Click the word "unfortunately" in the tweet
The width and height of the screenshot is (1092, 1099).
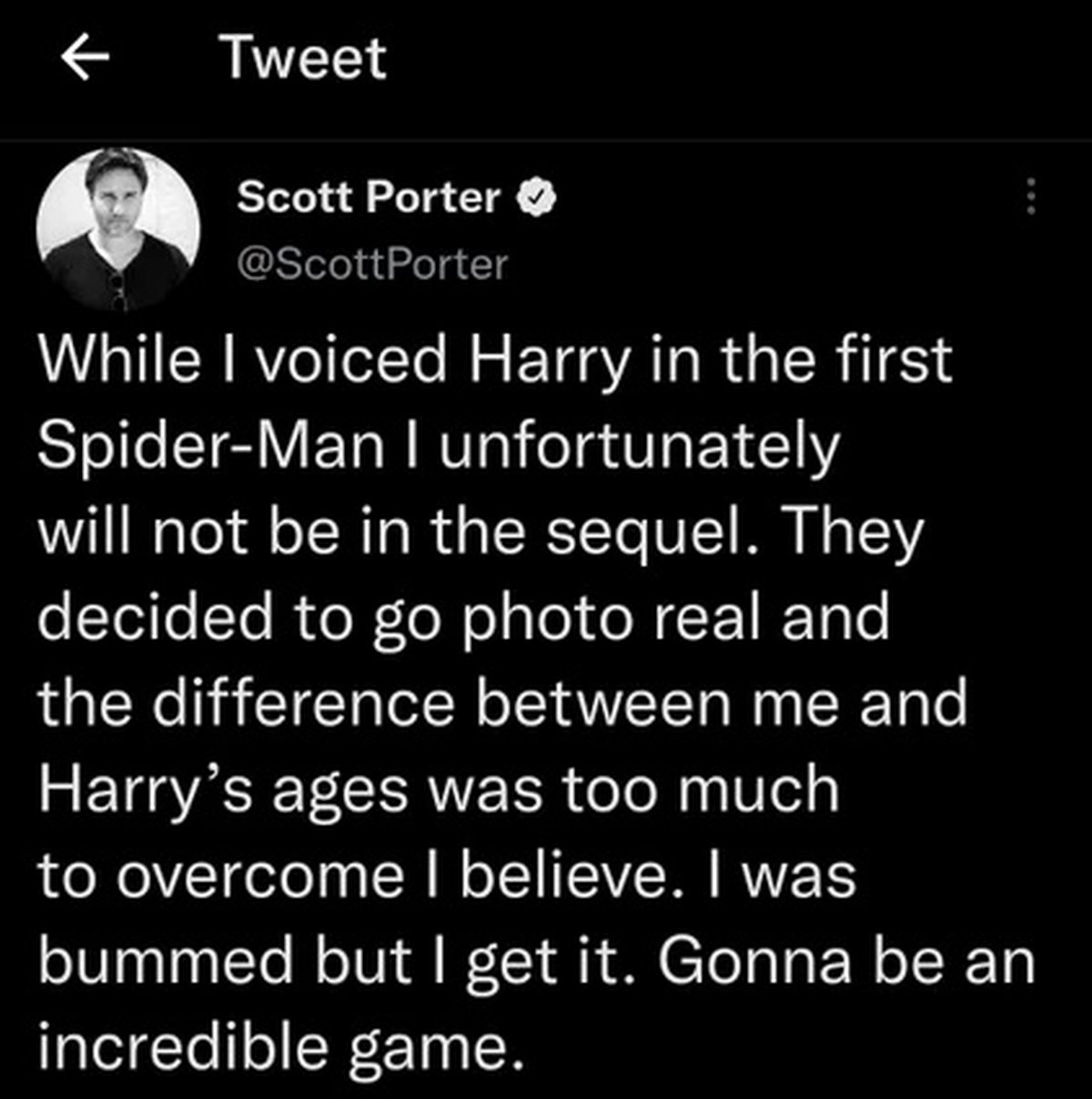click(638, 446)
